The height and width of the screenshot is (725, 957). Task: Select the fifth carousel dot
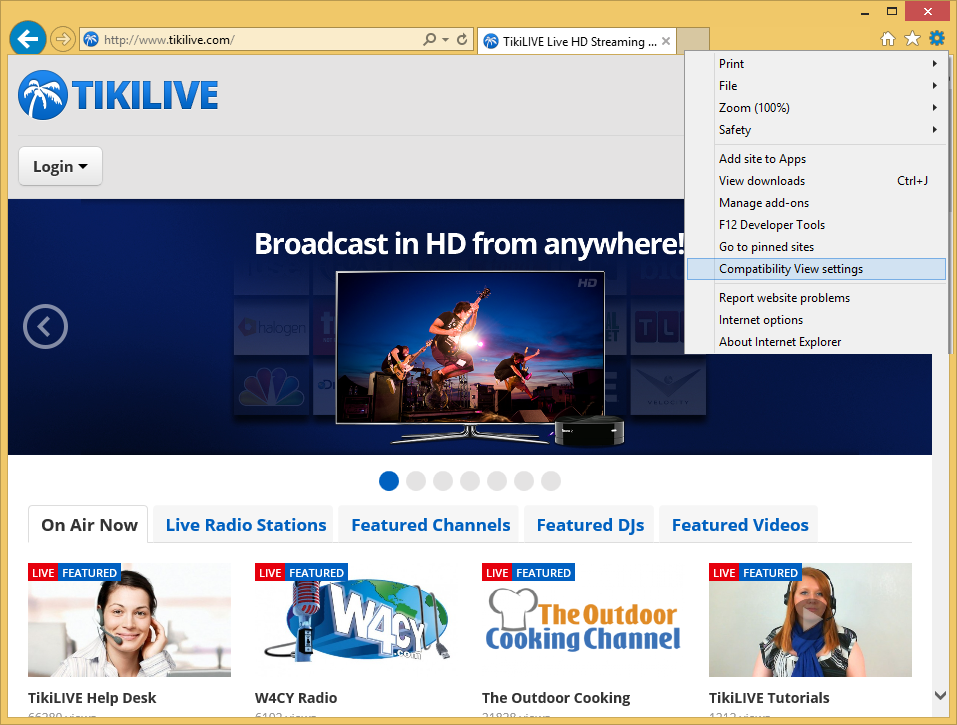point(497,481)
